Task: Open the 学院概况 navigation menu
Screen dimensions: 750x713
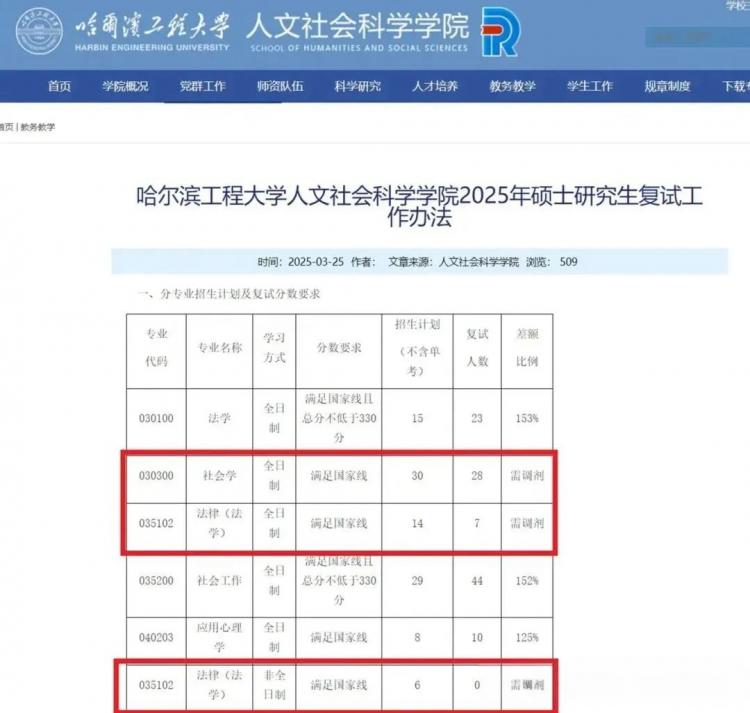Action: (125, 86)
